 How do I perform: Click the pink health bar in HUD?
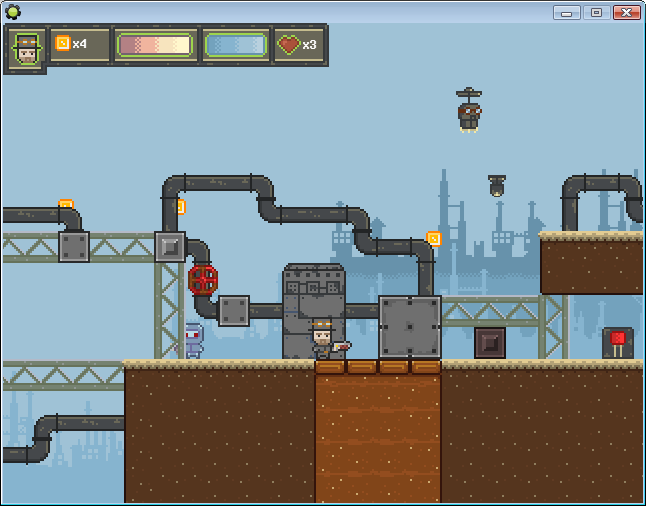[154, 45]
